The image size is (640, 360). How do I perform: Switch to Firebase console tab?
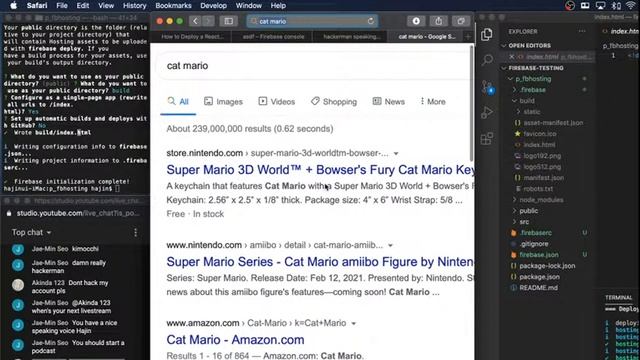tap(273, 37)
